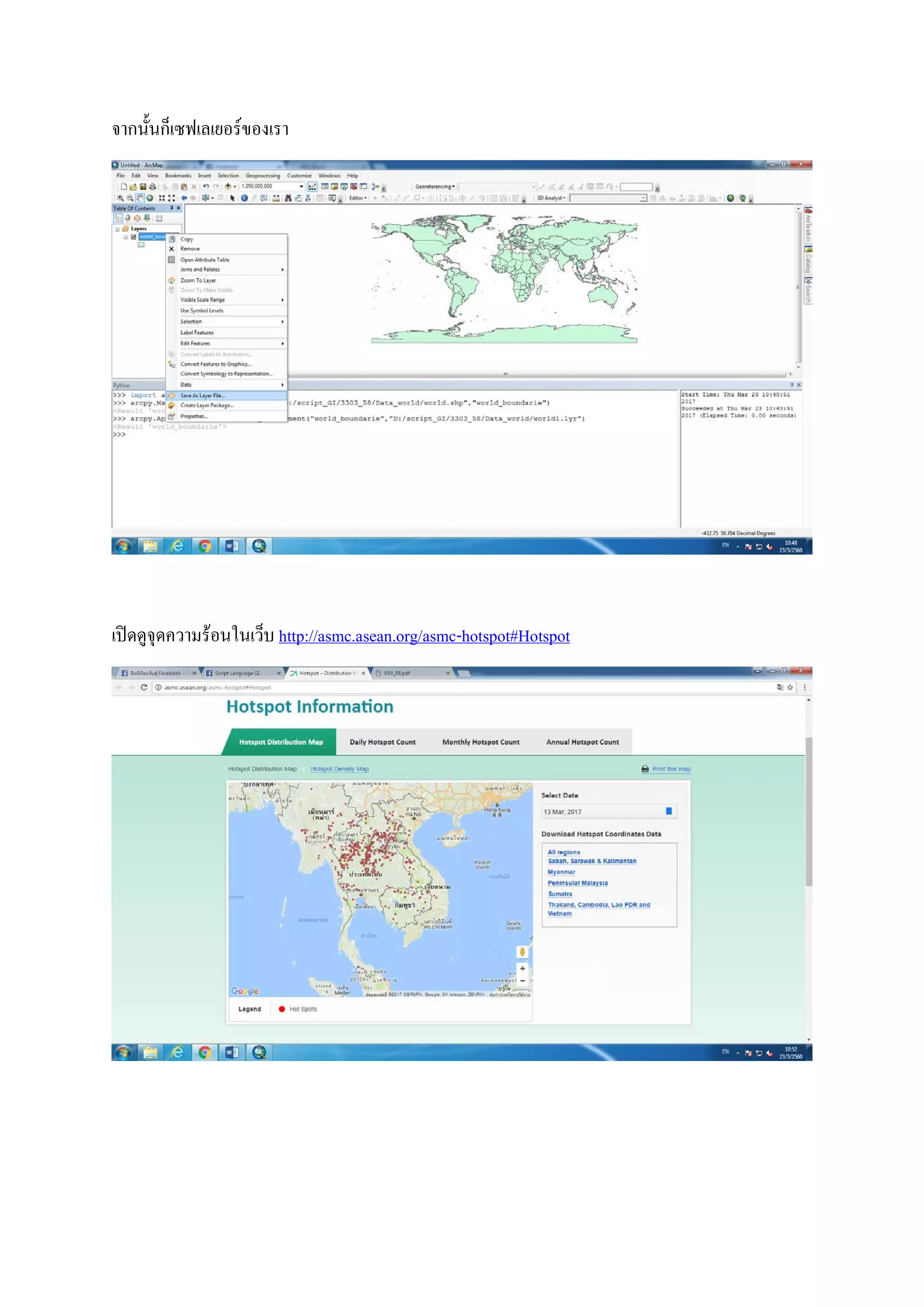Click the List By Selection icon
The height and width of the screenshot is (1307, 924).
pyautogui.click(x=147, y=218)
